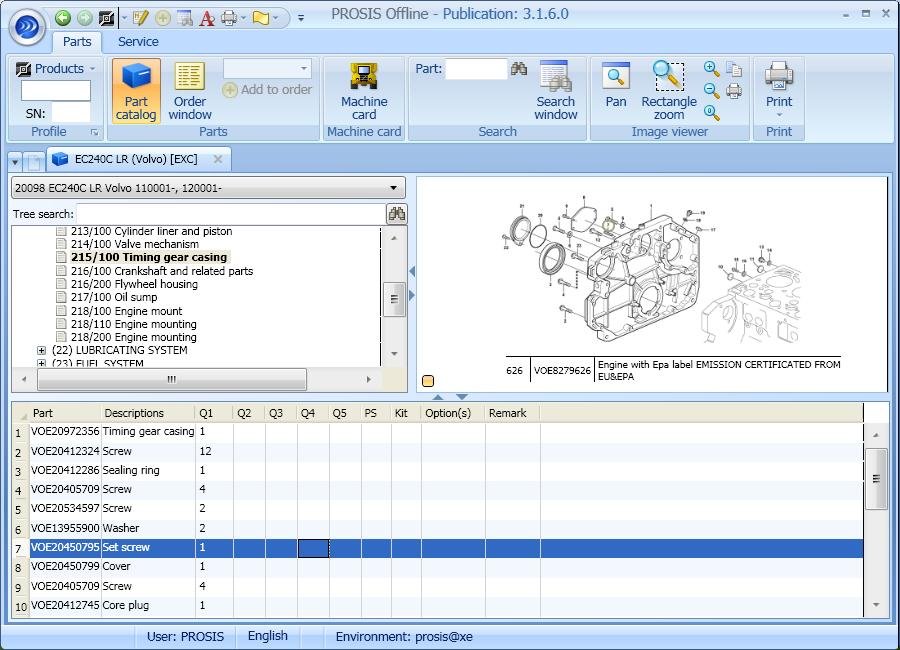The image size is (900, 650).
Task: Switch to the Service ribbon tab
Action: point(138,42)
